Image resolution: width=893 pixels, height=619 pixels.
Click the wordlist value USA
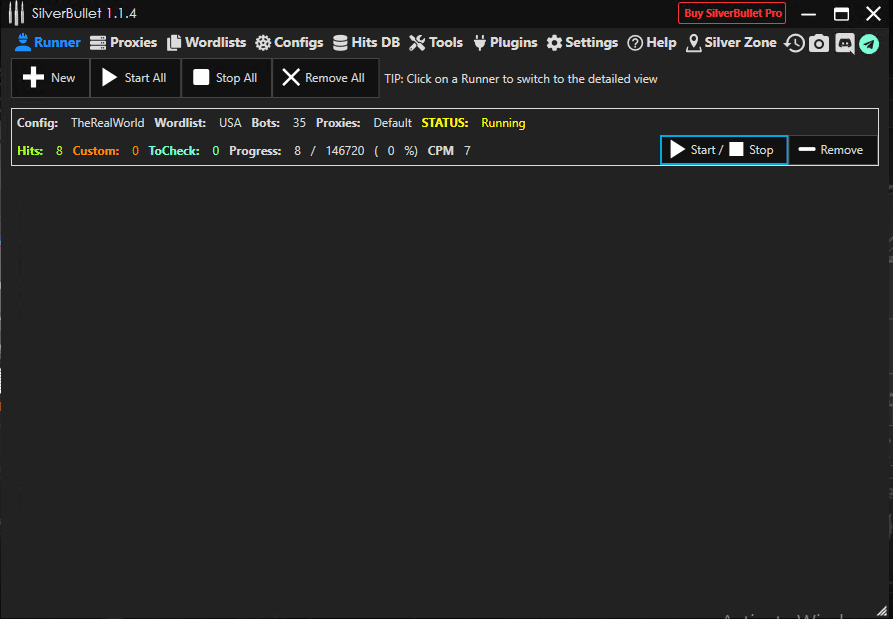(x=230, y=123)
